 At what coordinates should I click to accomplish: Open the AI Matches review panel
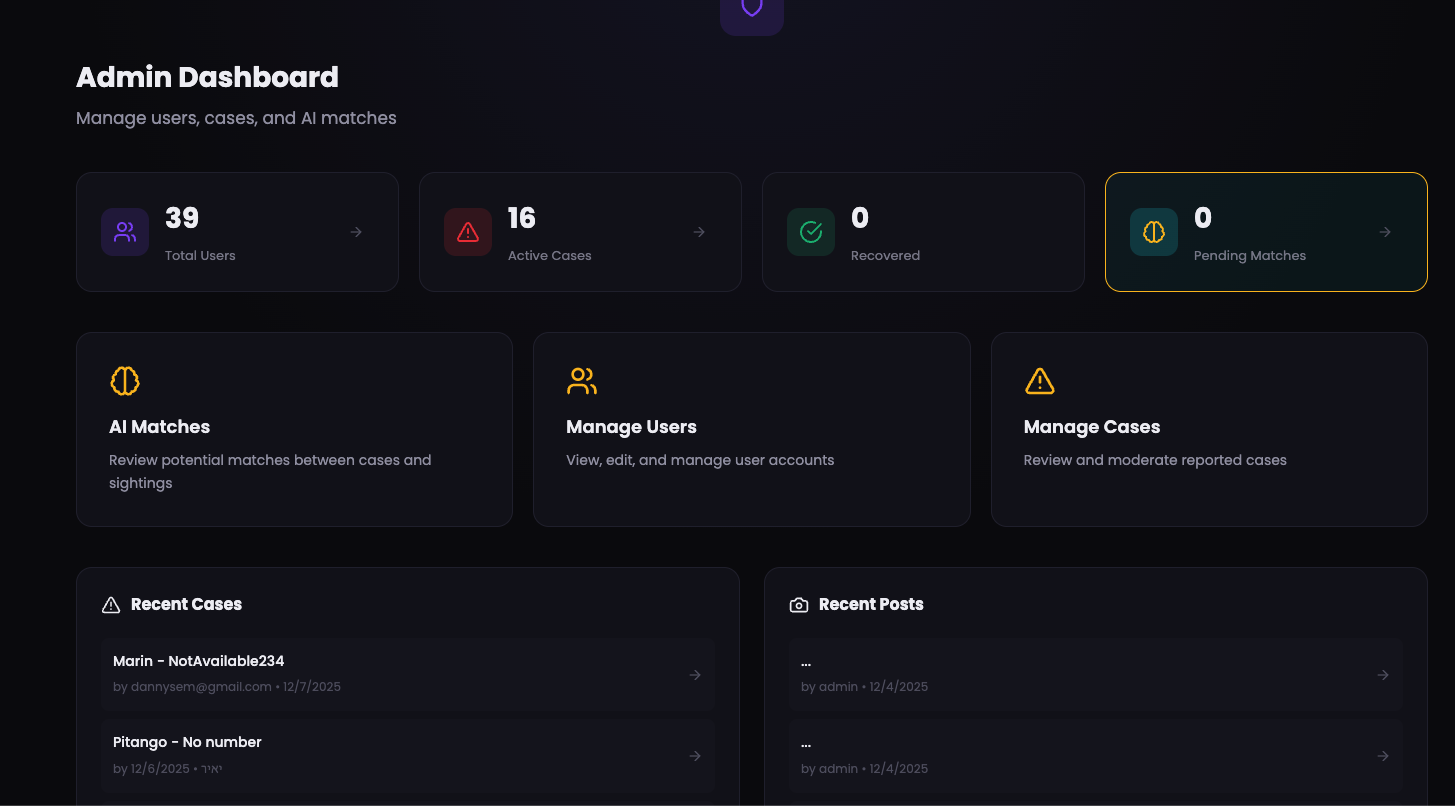coord(294,429)
